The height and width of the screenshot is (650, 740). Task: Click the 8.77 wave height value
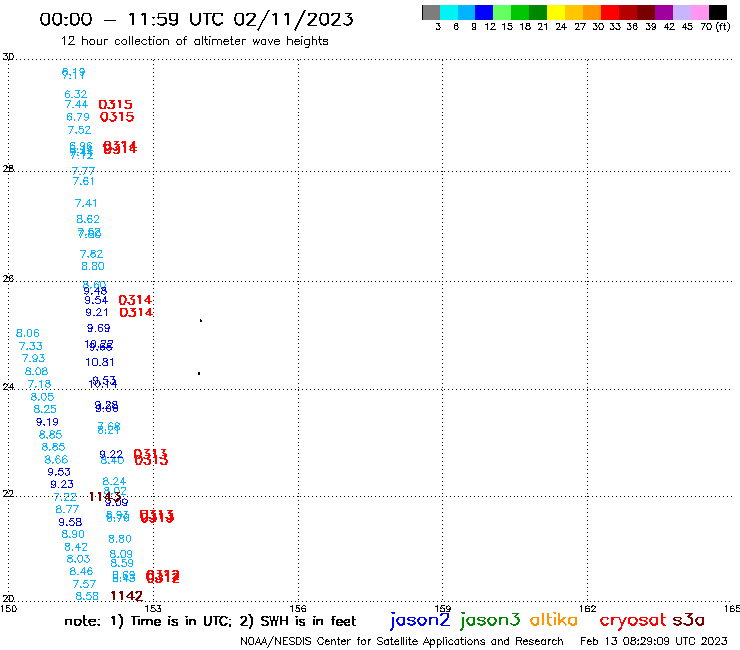67,509
